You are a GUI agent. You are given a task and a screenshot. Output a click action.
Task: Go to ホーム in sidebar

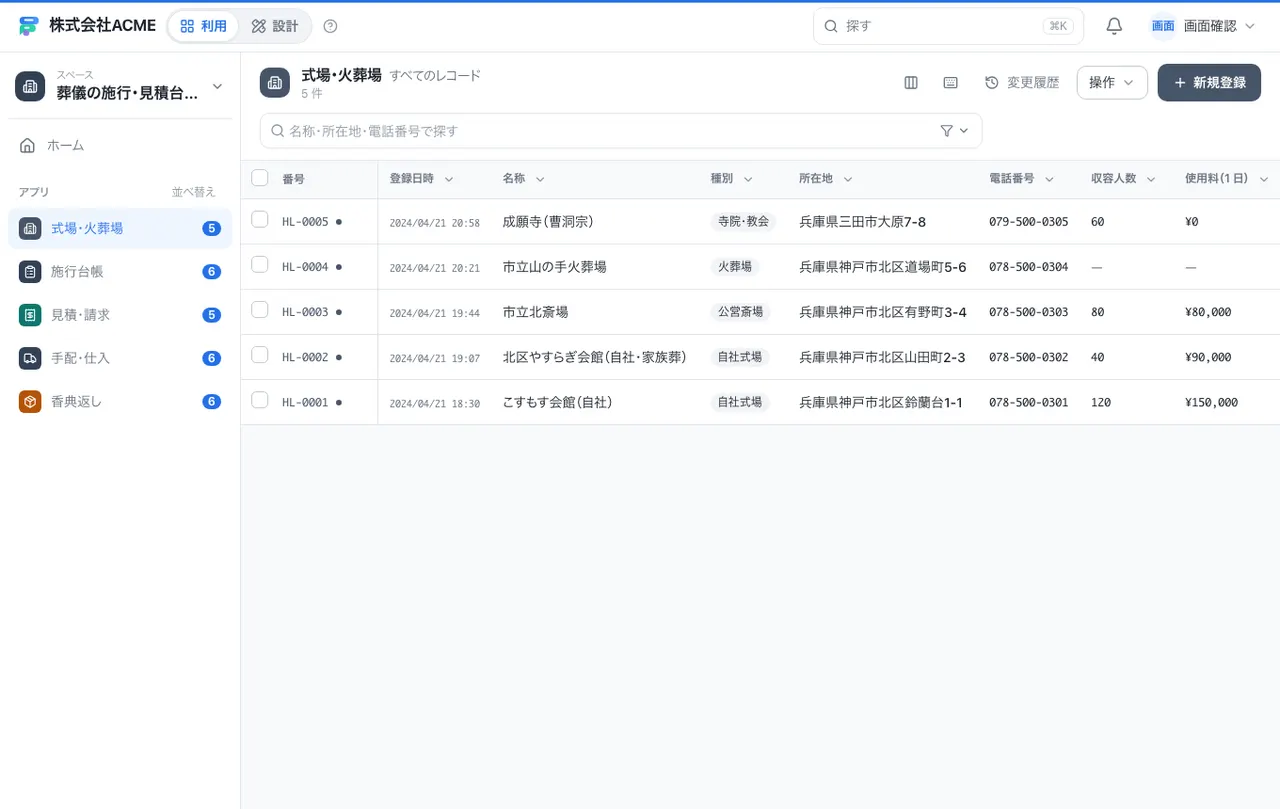coord(120,146)
